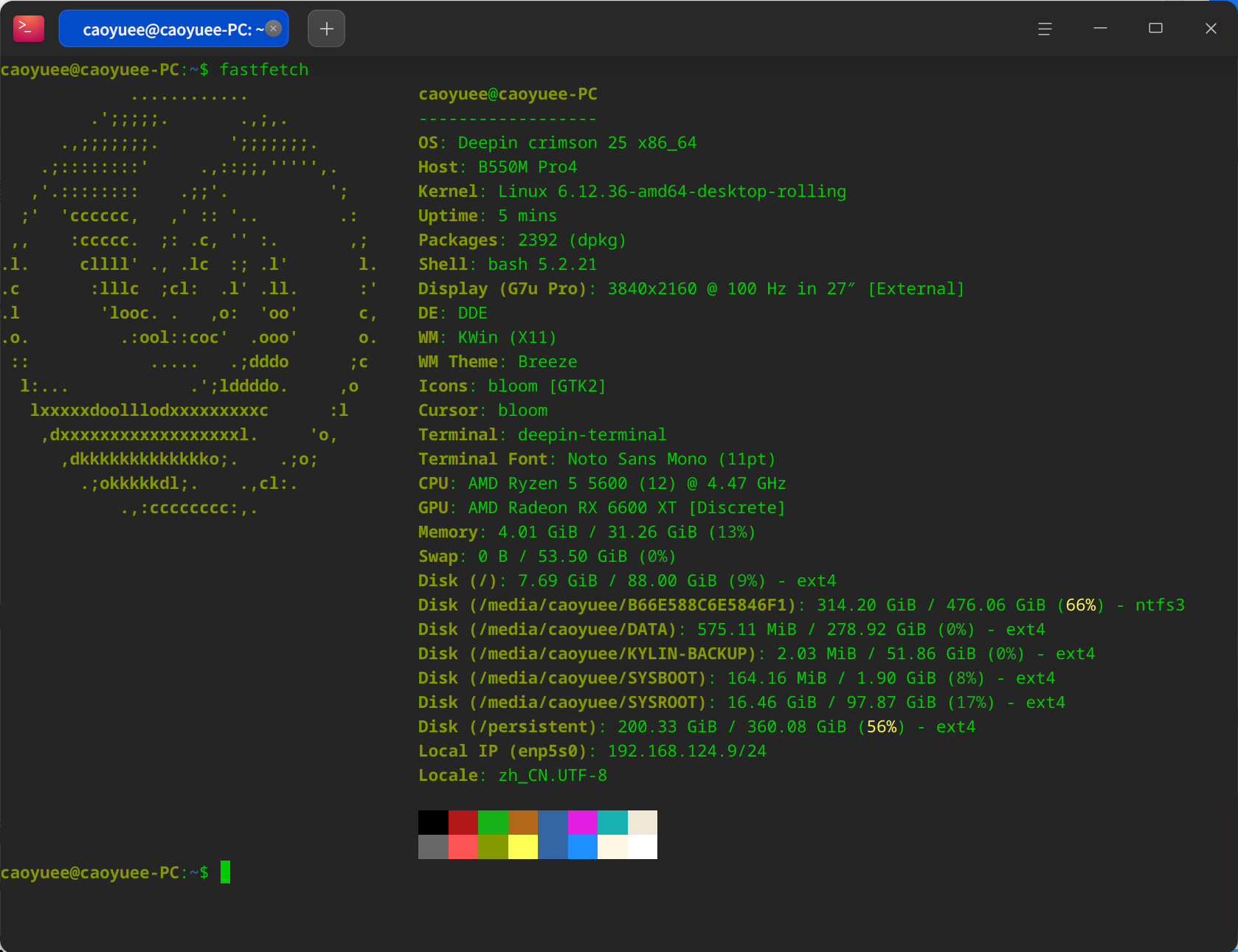The height and width of the screenshot is (952, 1238).
Task: Click the 'OS: Deepin crimson 25' line
Action: (557, 143)
